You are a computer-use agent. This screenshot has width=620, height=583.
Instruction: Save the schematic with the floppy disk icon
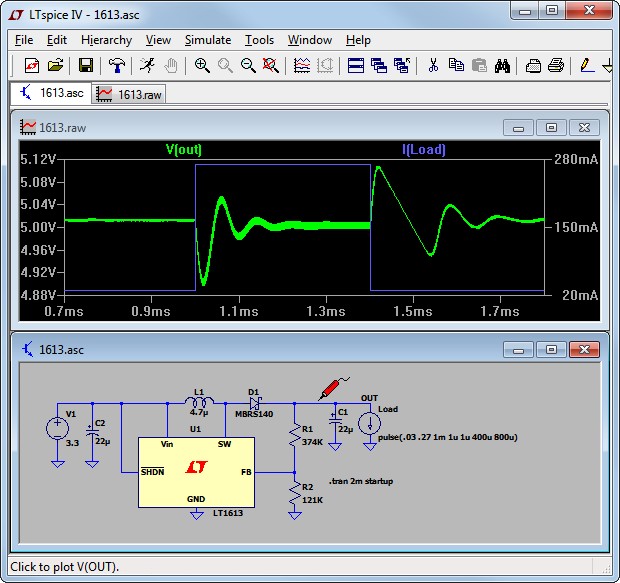86,65
